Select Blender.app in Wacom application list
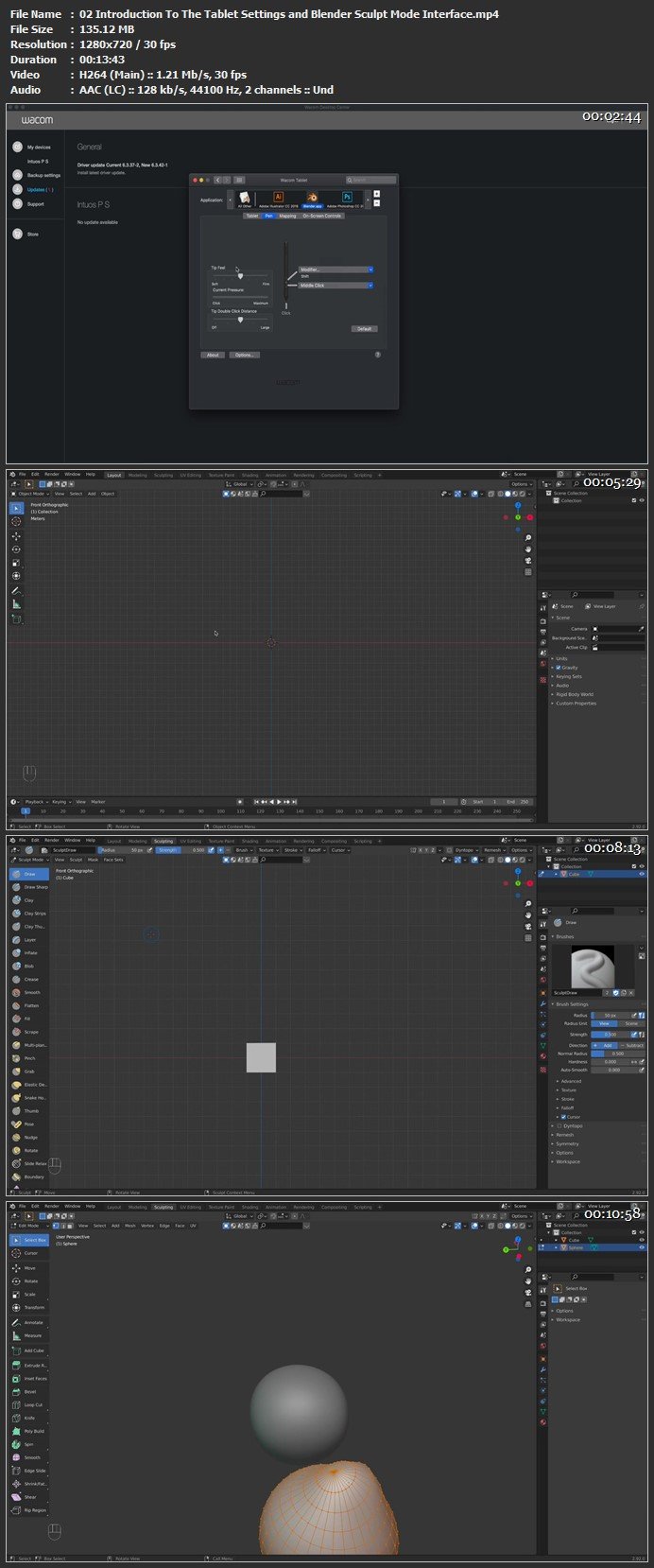The image size is (654, 1568). pos(312,199)
